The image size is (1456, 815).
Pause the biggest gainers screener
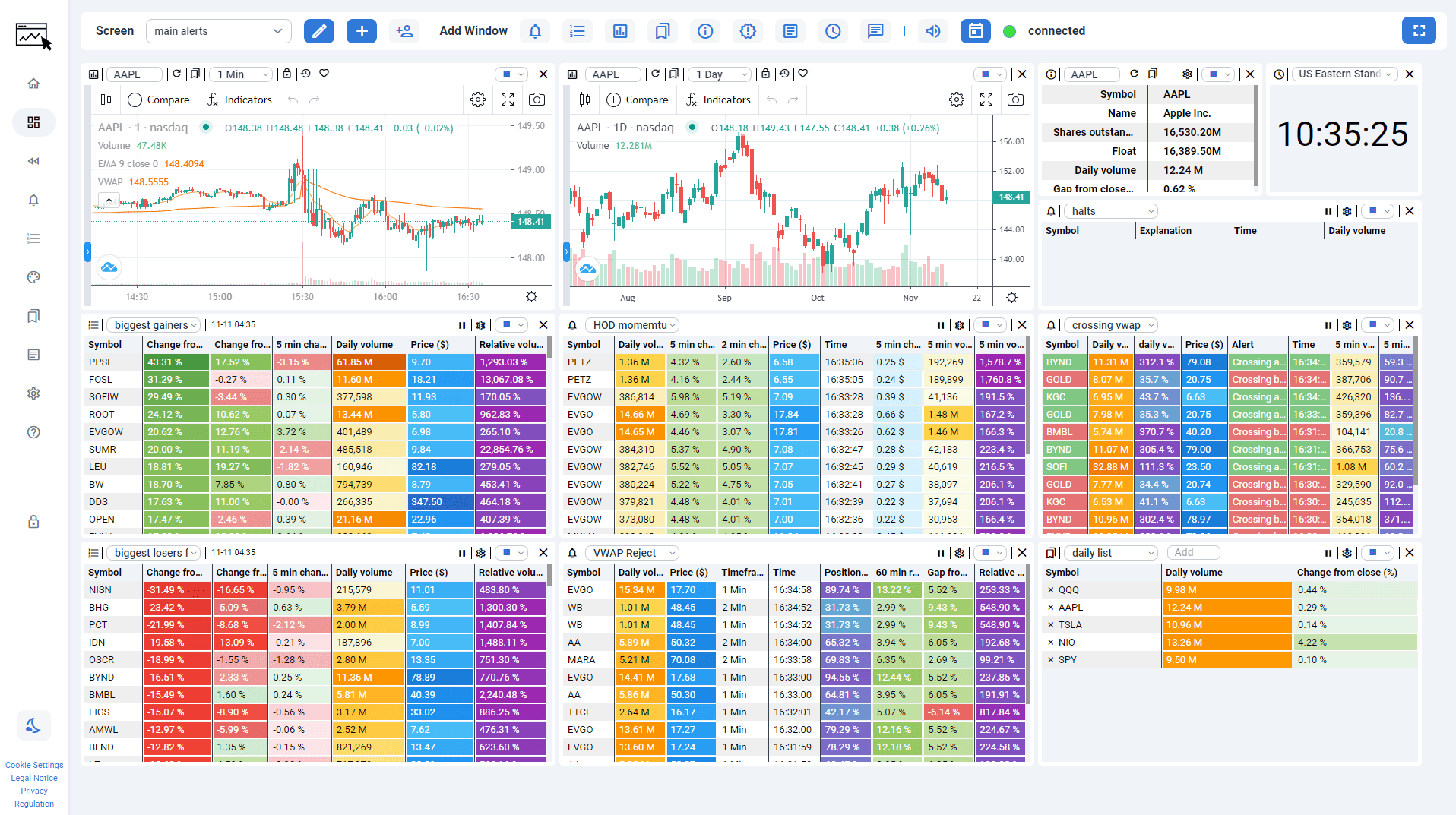click(x=462, y=324)
